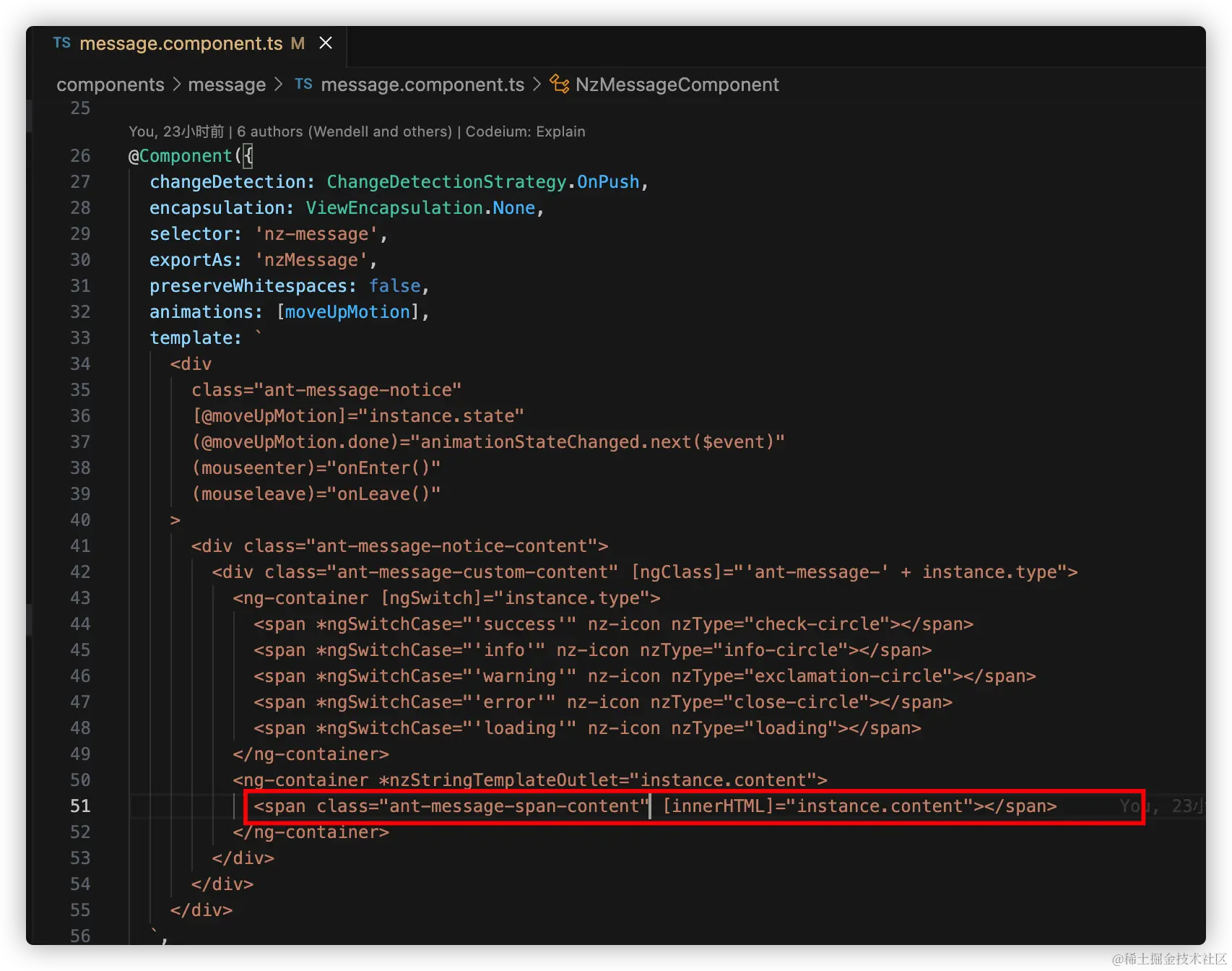Click the (mouseleave)="onLeave()" handler
This screenshot has height=971, width=1232.
click(x=316, y=494)
